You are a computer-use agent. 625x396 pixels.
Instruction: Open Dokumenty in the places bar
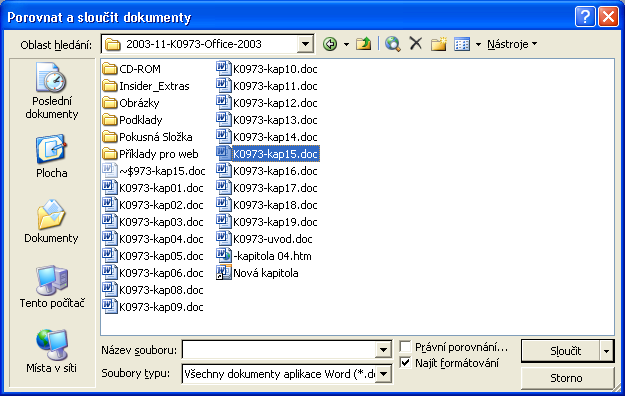pos(51,222)
